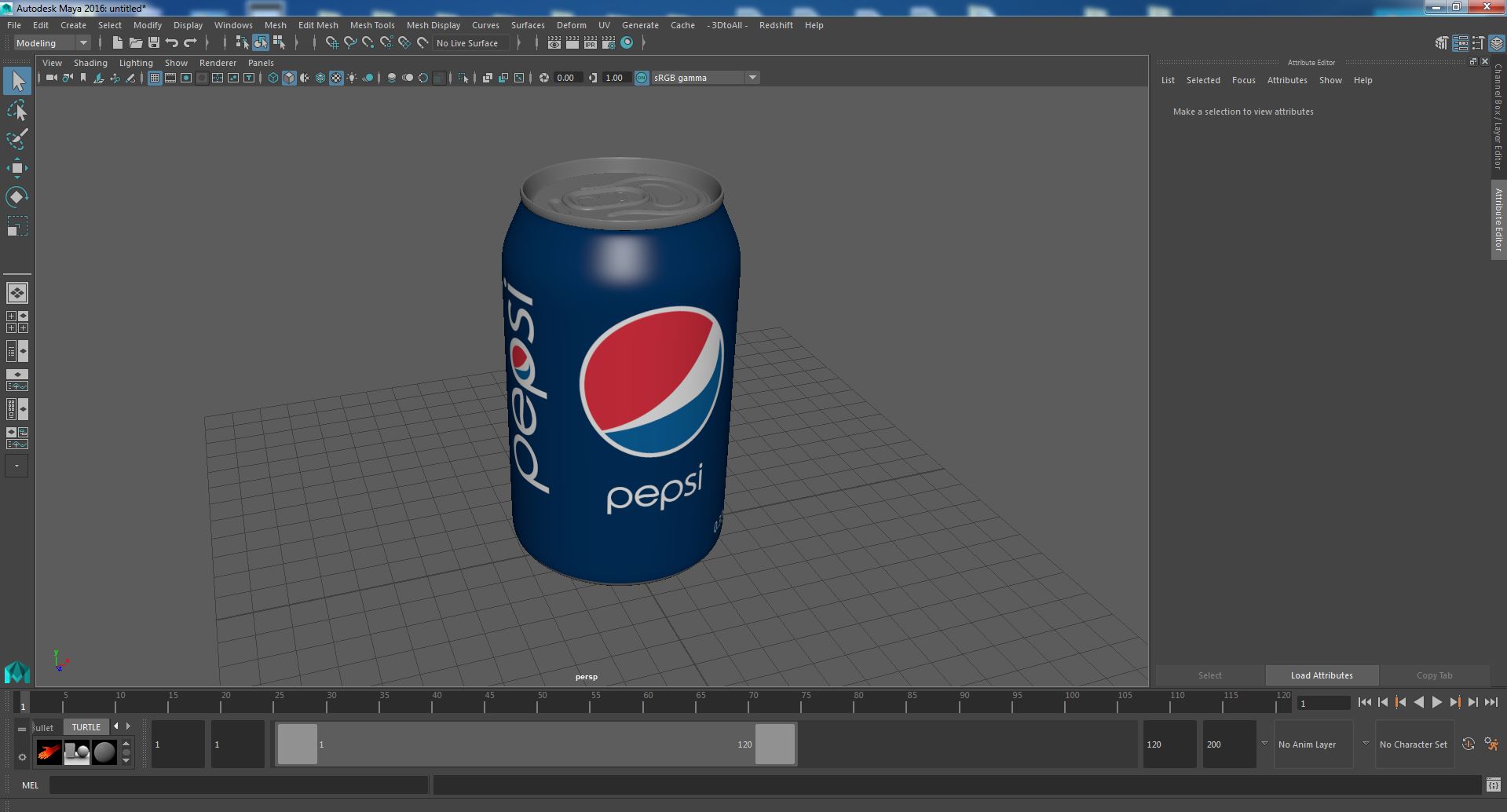Toggle color management ON button
Image resolution: width=1507 pixels, height=812 pixels.
coord(642,78)
